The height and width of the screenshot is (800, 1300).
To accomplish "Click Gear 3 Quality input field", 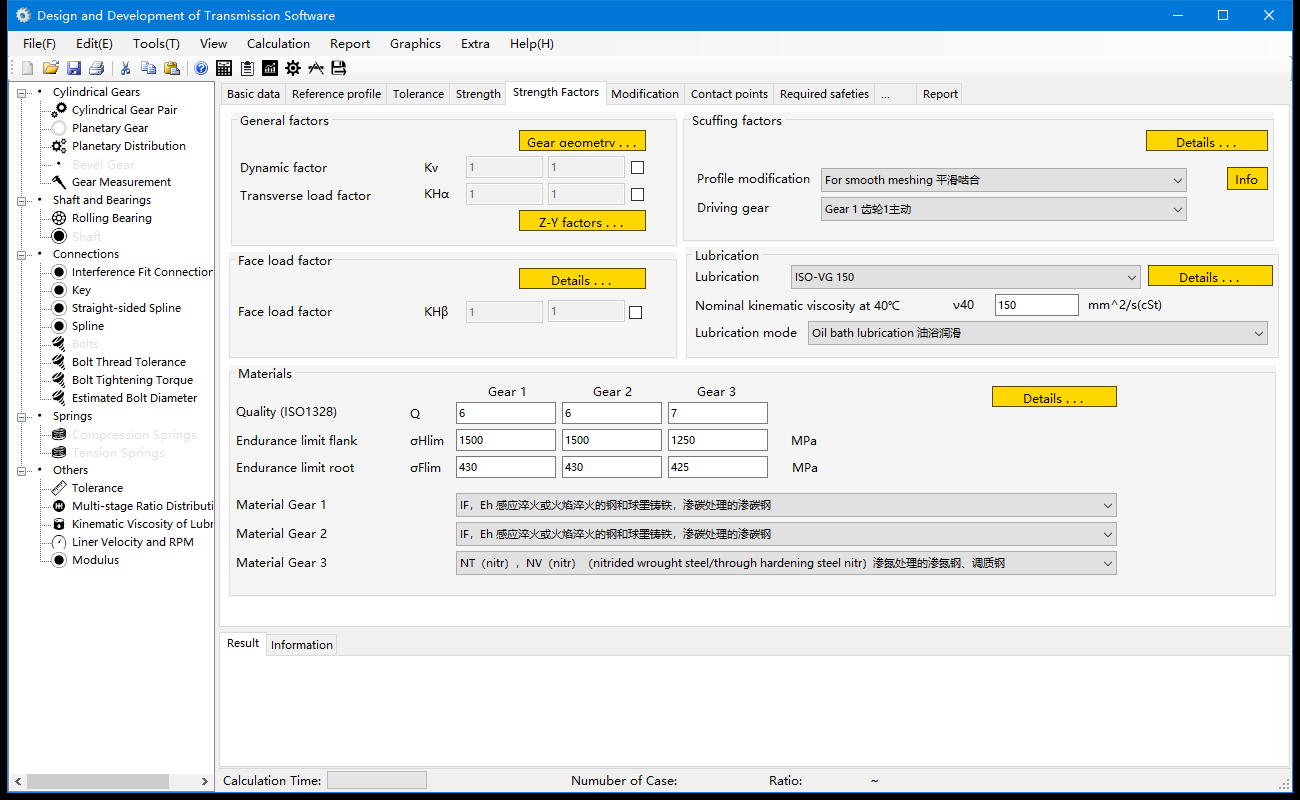I will point(718,413).
